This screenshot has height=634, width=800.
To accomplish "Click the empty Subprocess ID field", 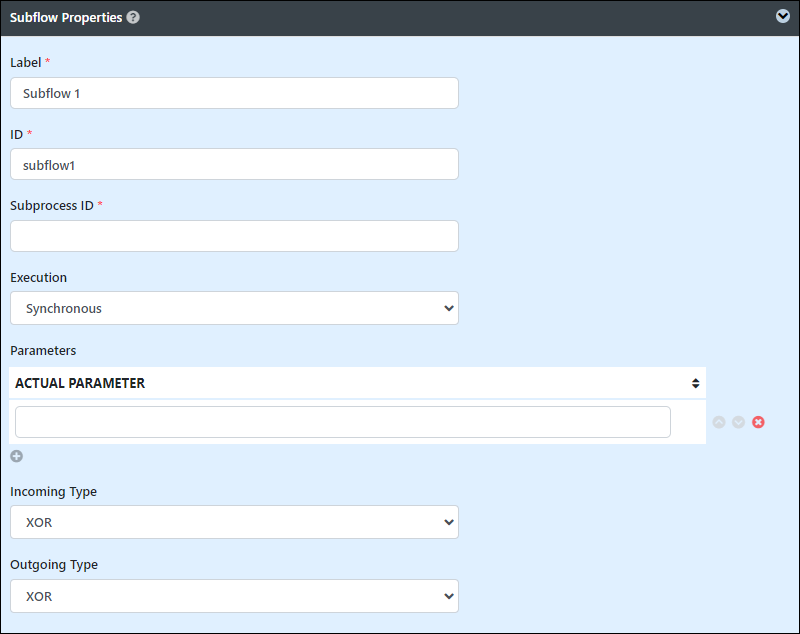I will (234, 236).
